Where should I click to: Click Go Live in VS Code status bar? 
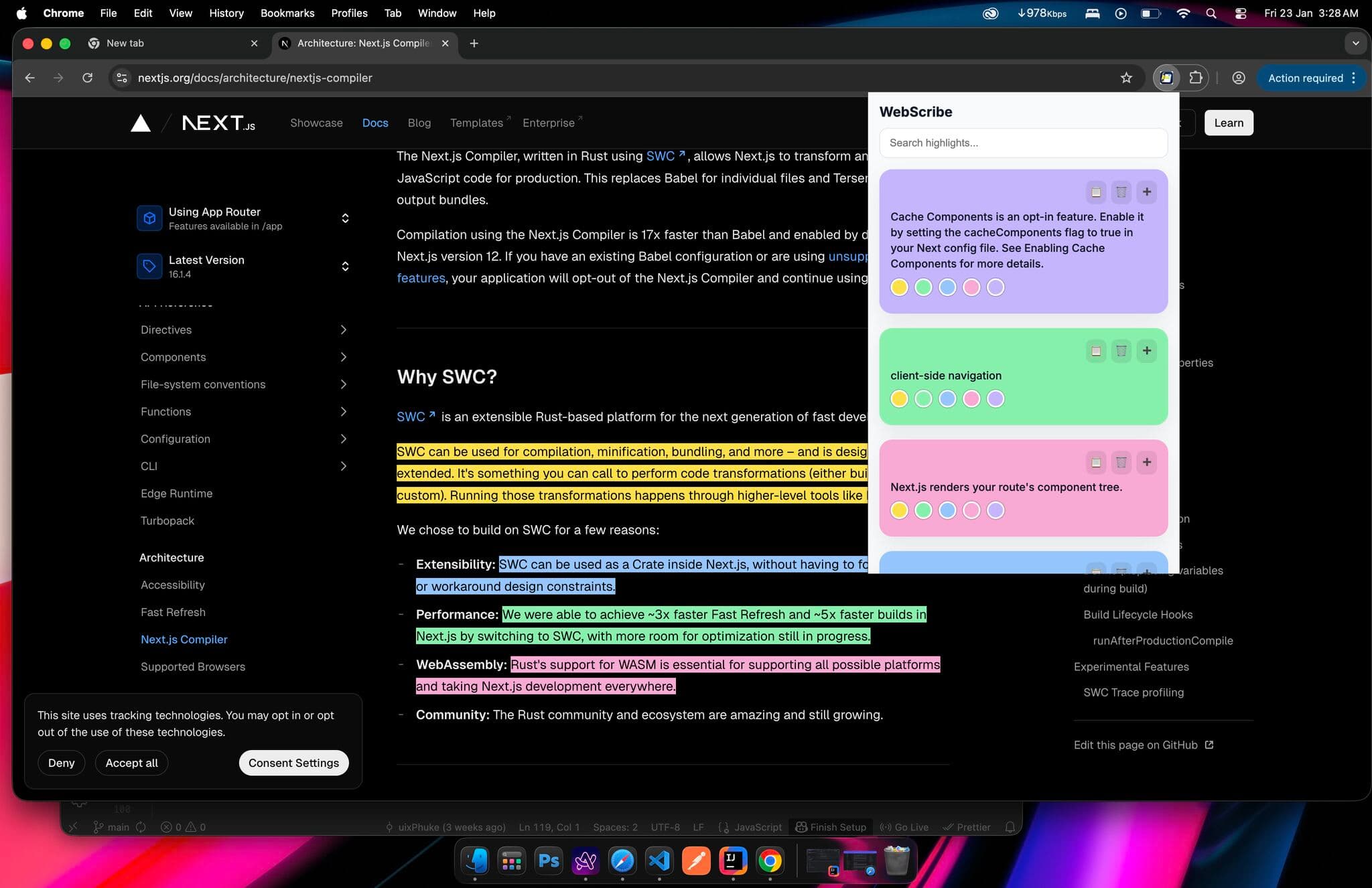(904, 827)
